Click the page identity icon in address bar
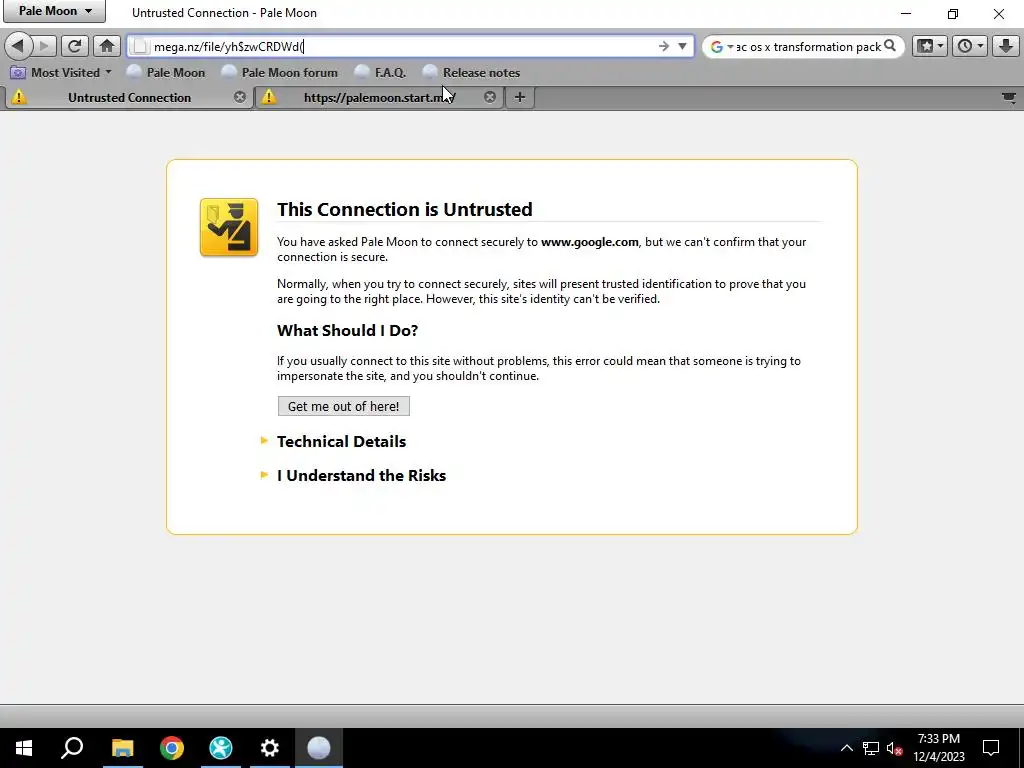Image resolution: width=1024 pixels, height=768 pixels. click(139, 46)
